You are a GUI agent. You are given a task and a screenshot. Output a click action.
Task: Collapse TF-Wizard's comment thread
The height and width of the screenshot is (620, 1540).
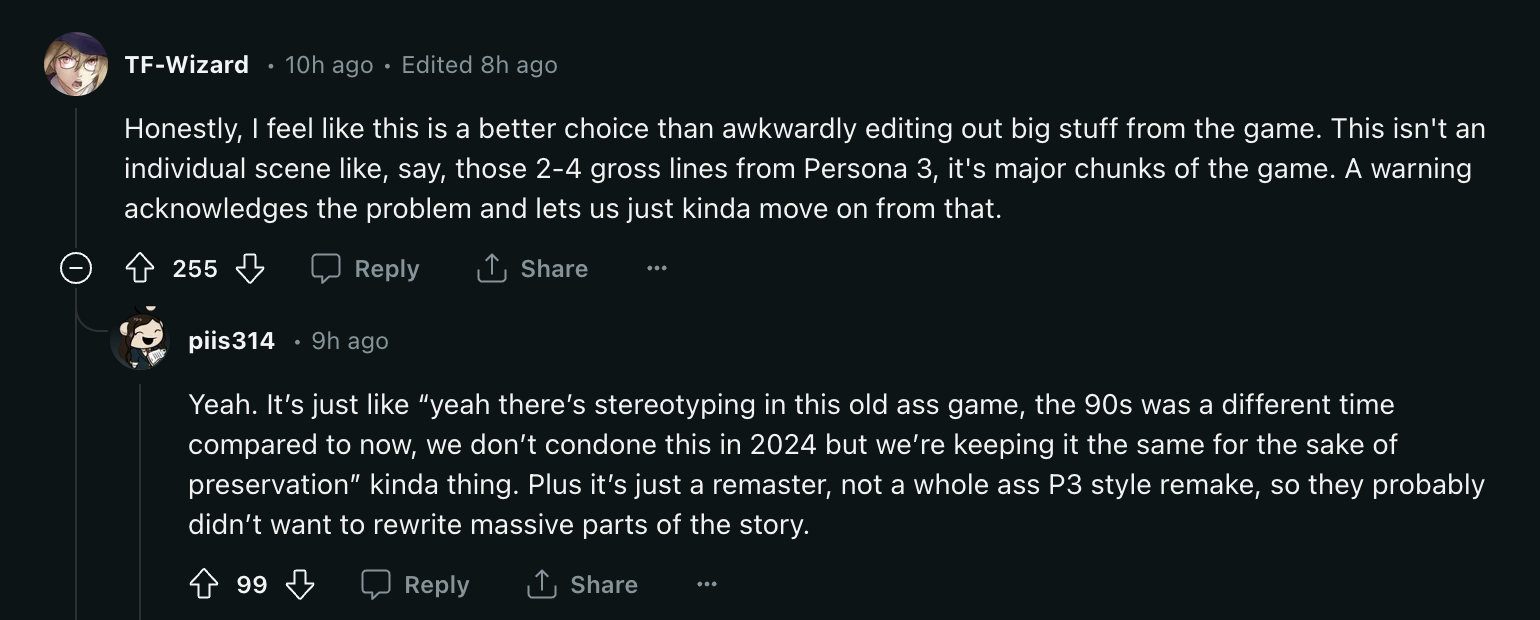pyautogui.click(x=76, y=269)
